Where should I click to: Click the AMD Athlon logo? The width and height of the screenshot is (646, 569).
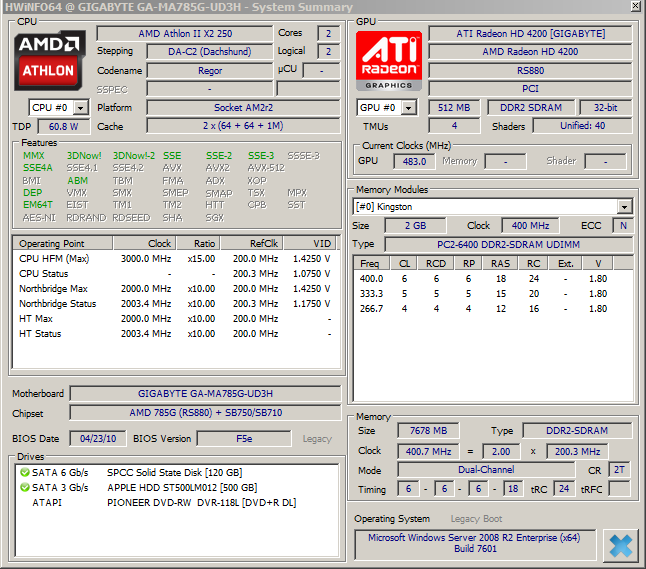[x=49, y=60]
